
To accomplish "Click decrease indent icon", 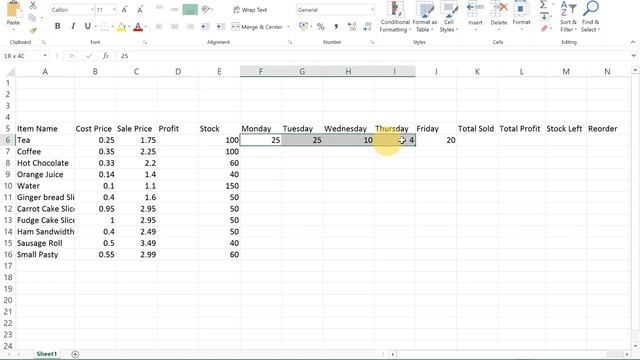I will 205,27.
